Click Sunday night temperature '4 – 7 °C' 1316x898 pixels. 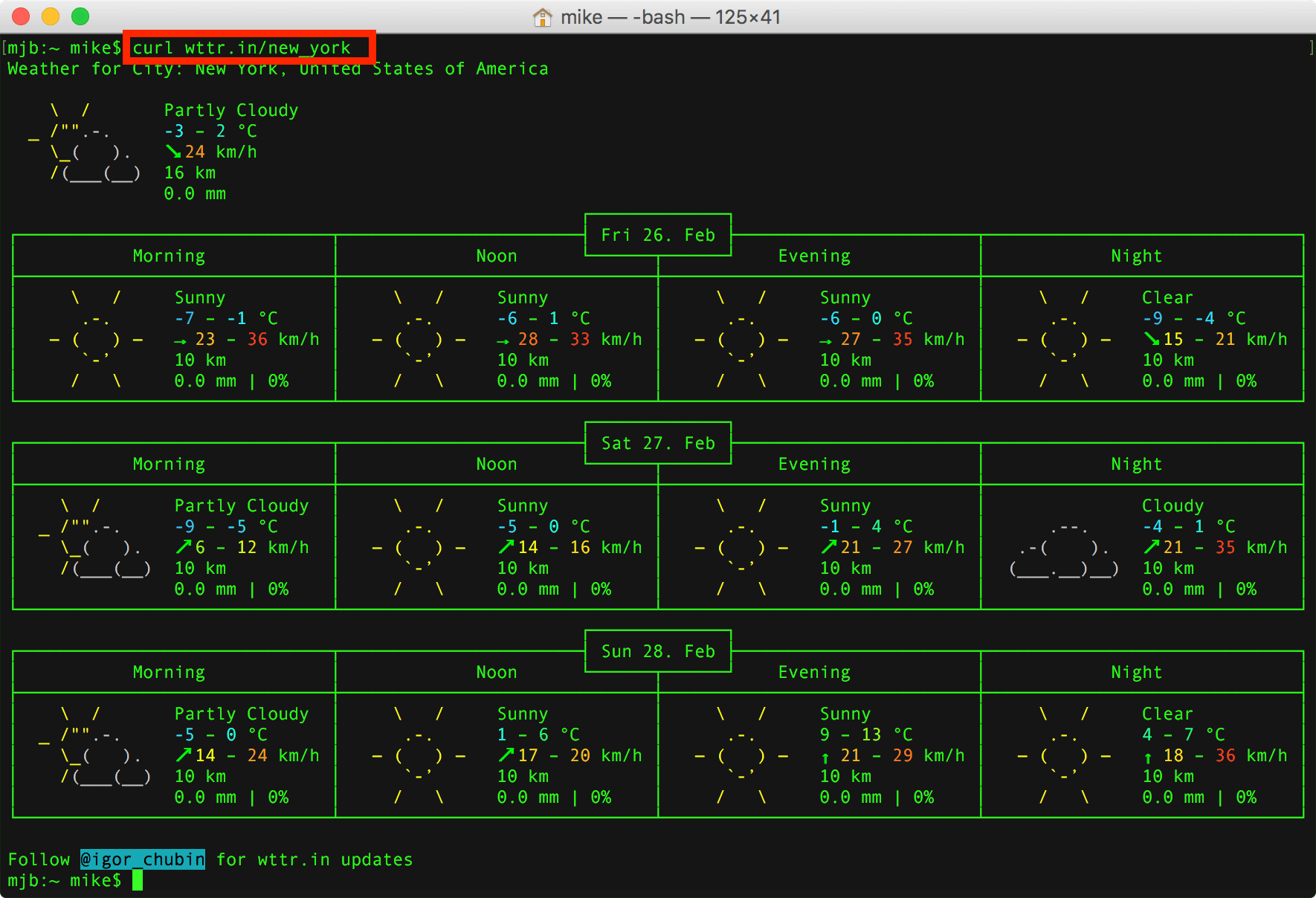click(x=1184, y=735)
